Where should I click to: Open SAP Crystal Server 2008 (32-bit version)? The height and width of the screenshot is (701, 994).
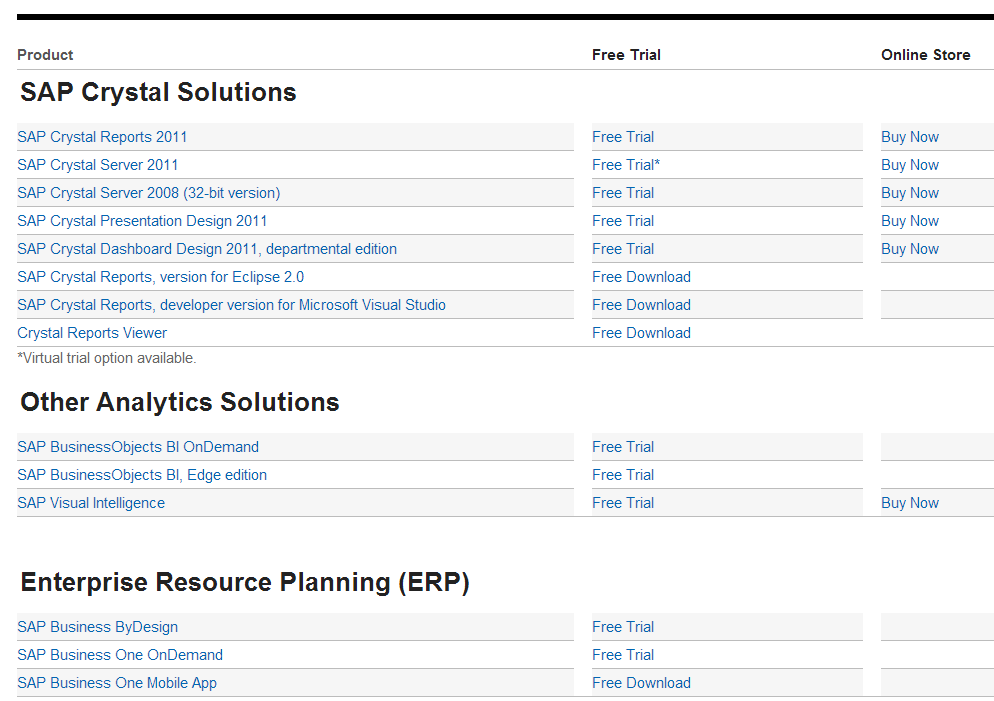tap(148, 193)
